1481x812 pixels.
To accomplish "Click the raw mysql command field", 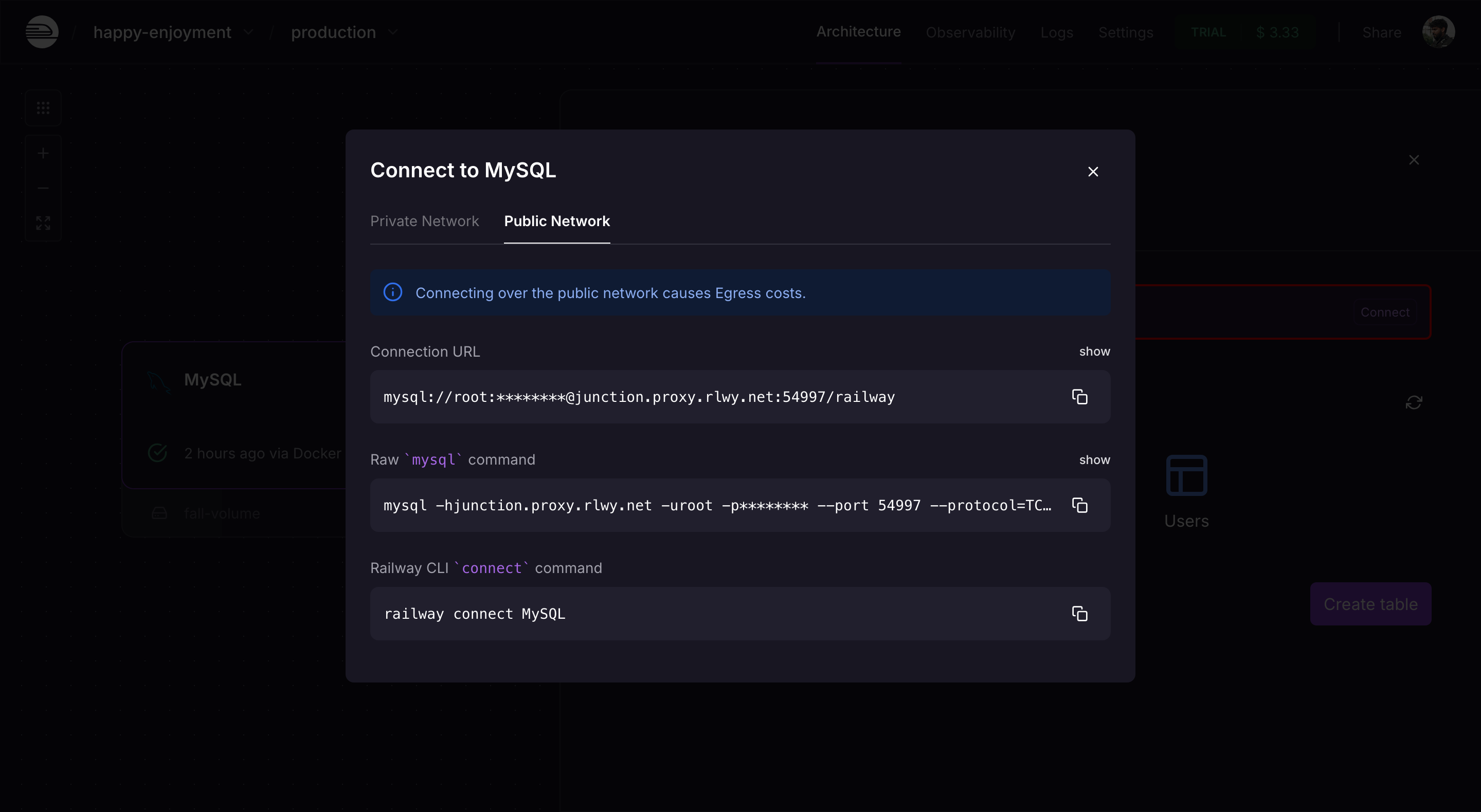I will click(740, 505).
